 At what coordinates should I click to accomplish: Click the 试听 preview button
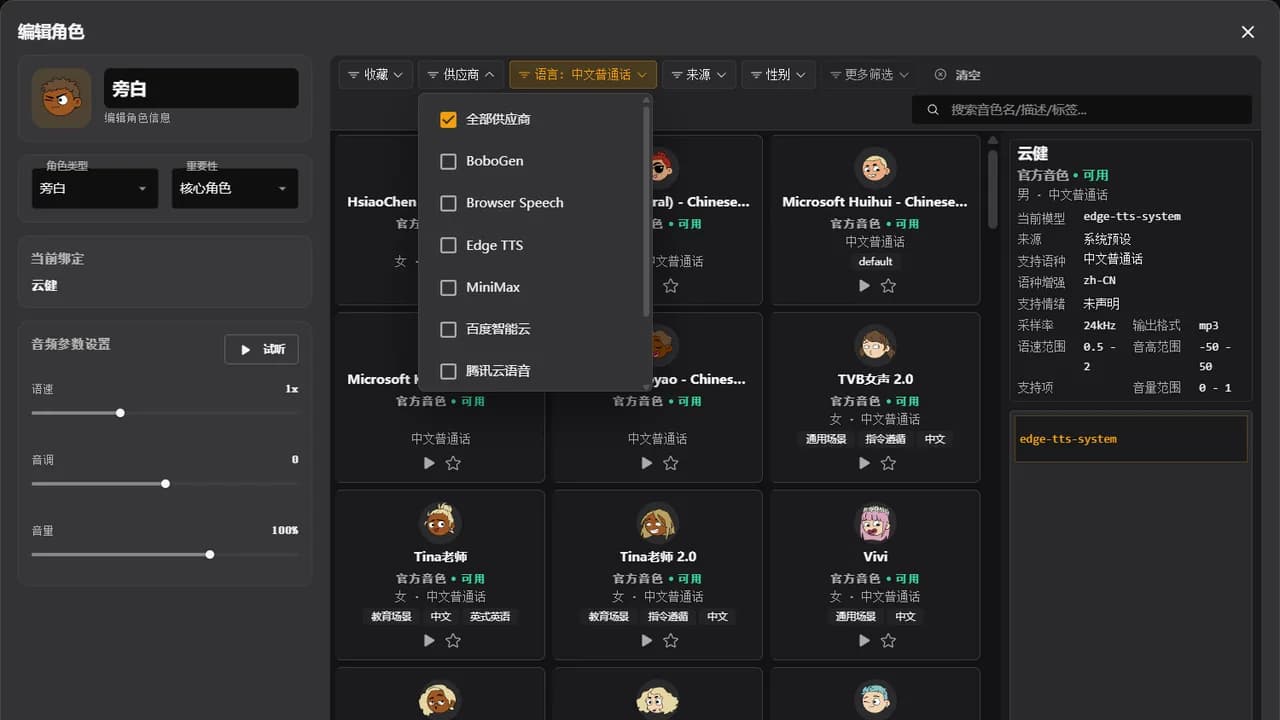pyautogui.click(x=262, y=349)
